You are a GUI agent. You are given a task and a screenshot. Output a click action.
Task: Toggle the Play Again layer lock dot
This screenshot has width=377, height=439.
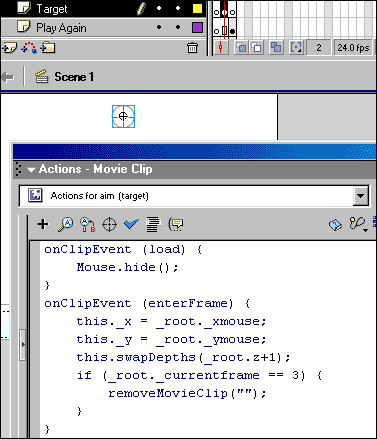click(178, 27)
